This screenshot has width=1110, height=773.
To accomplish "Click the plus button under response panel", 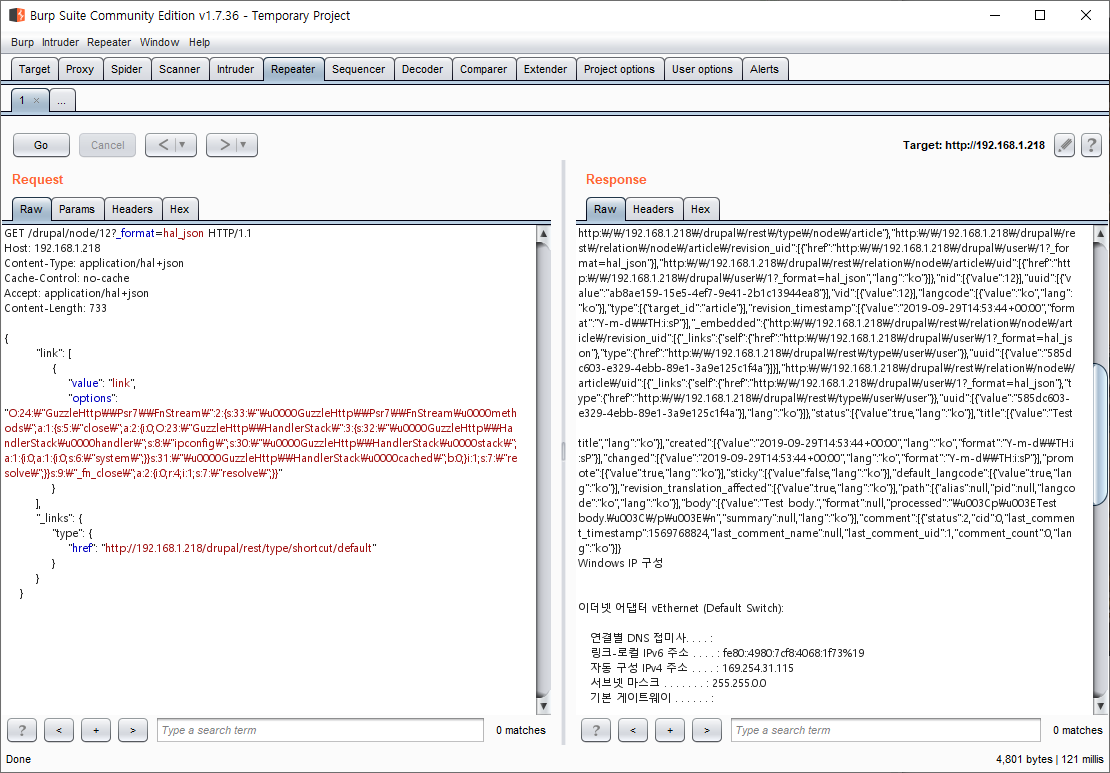I will [670, 730].
